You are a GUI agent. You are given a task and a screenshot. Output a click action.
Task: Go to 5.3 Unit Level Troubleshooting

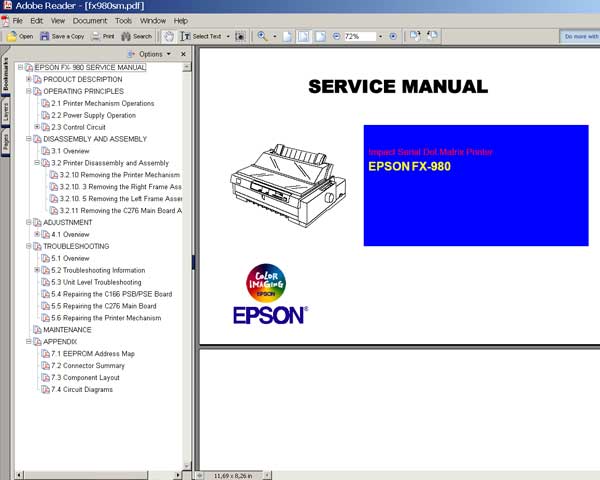(96, 282)
